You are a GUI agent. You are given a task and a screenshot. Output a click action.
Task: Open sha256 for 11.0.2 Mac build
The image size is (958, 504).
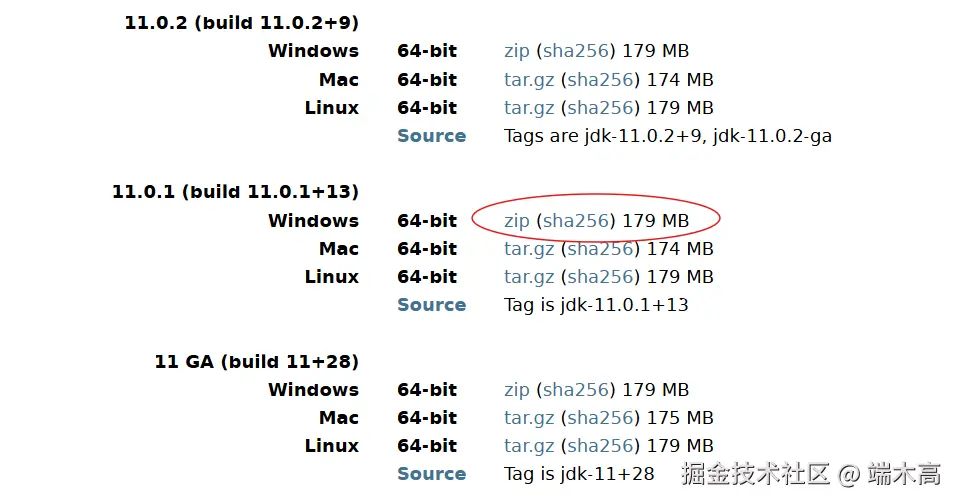tap(601, 80)
